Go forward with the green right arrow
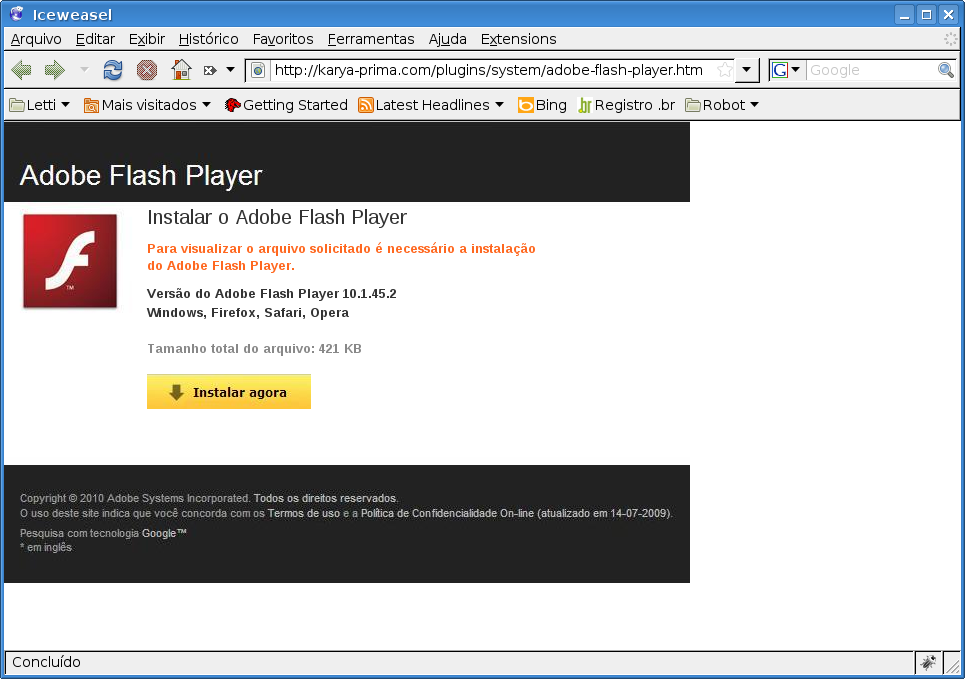This screenshot has width=965, height=679. (x=55, y=70)
